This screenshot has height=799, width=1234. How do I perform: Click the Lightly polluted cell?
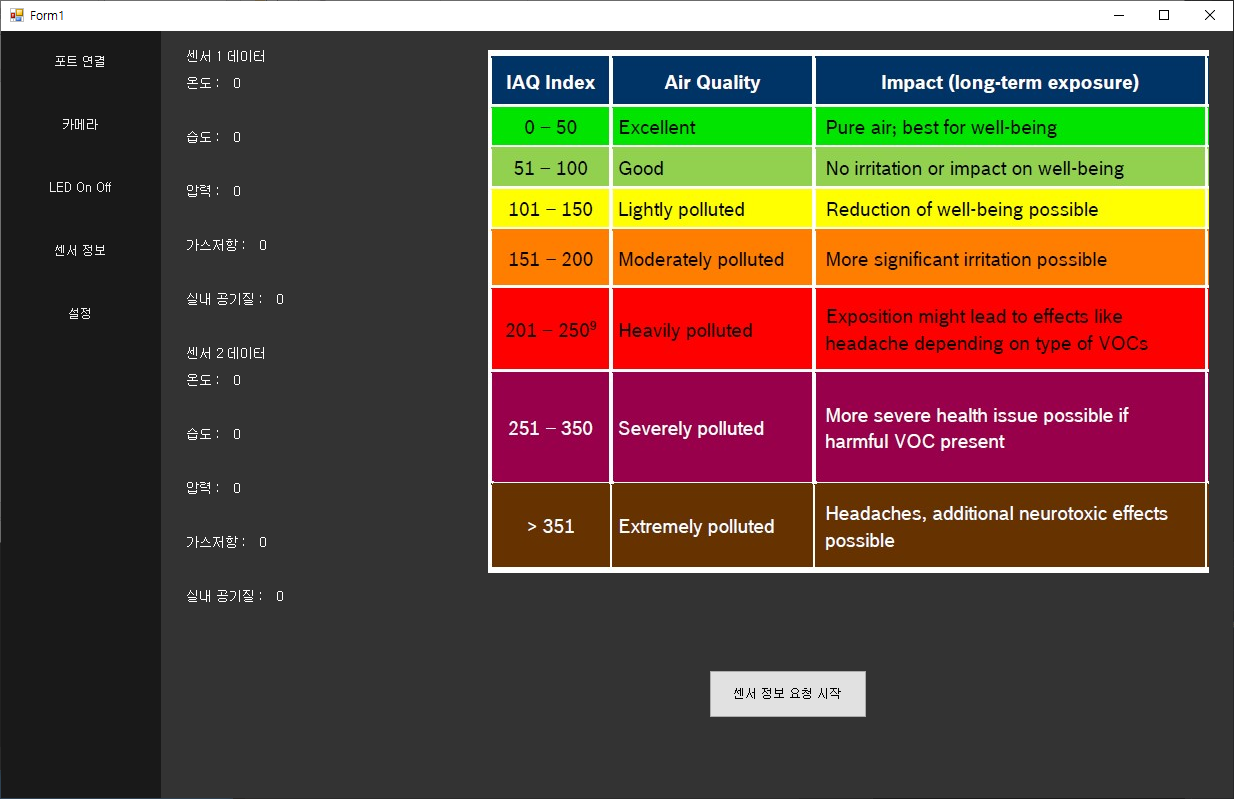pos(713,209)
